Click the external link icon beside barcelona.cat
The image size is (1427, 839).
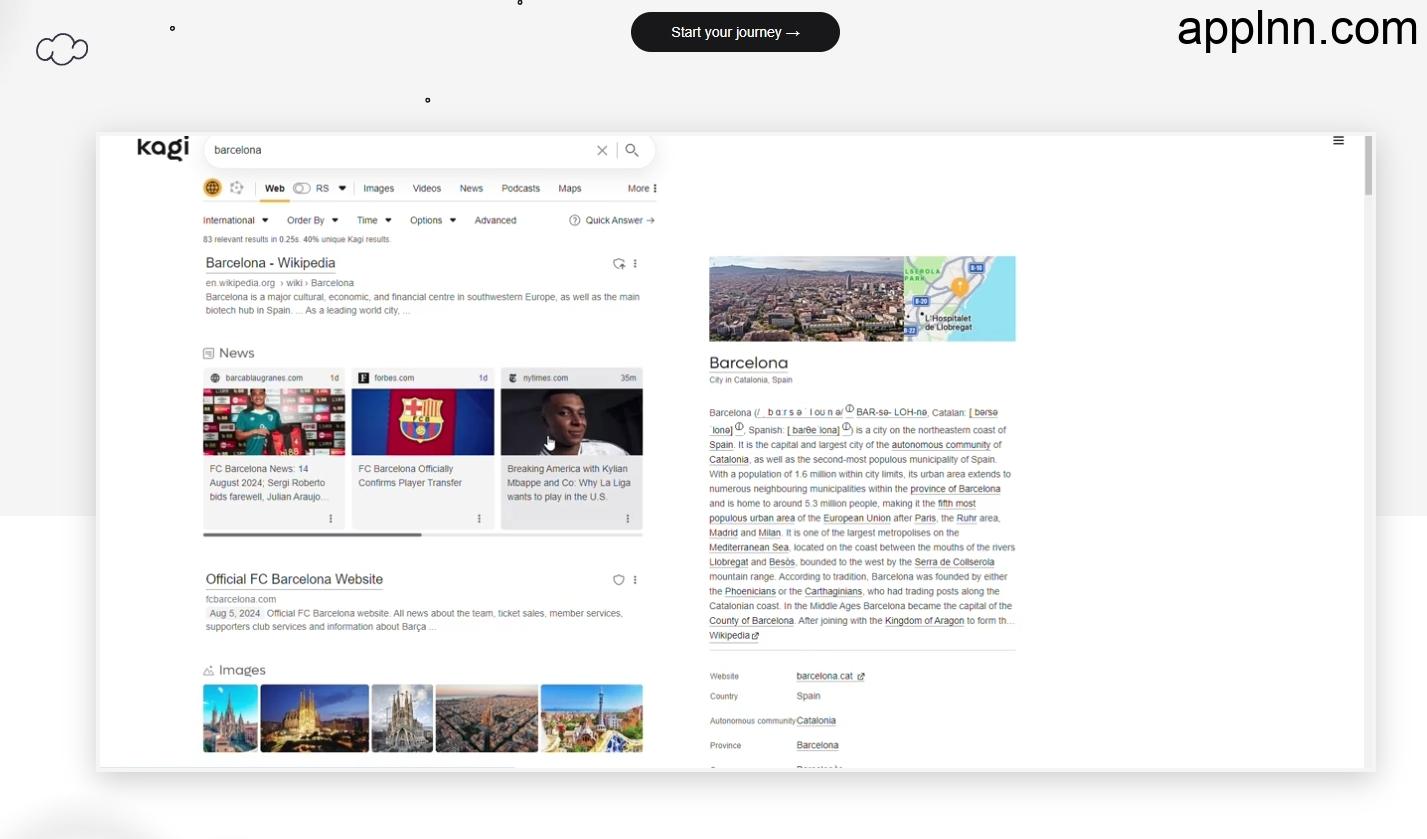861,677
